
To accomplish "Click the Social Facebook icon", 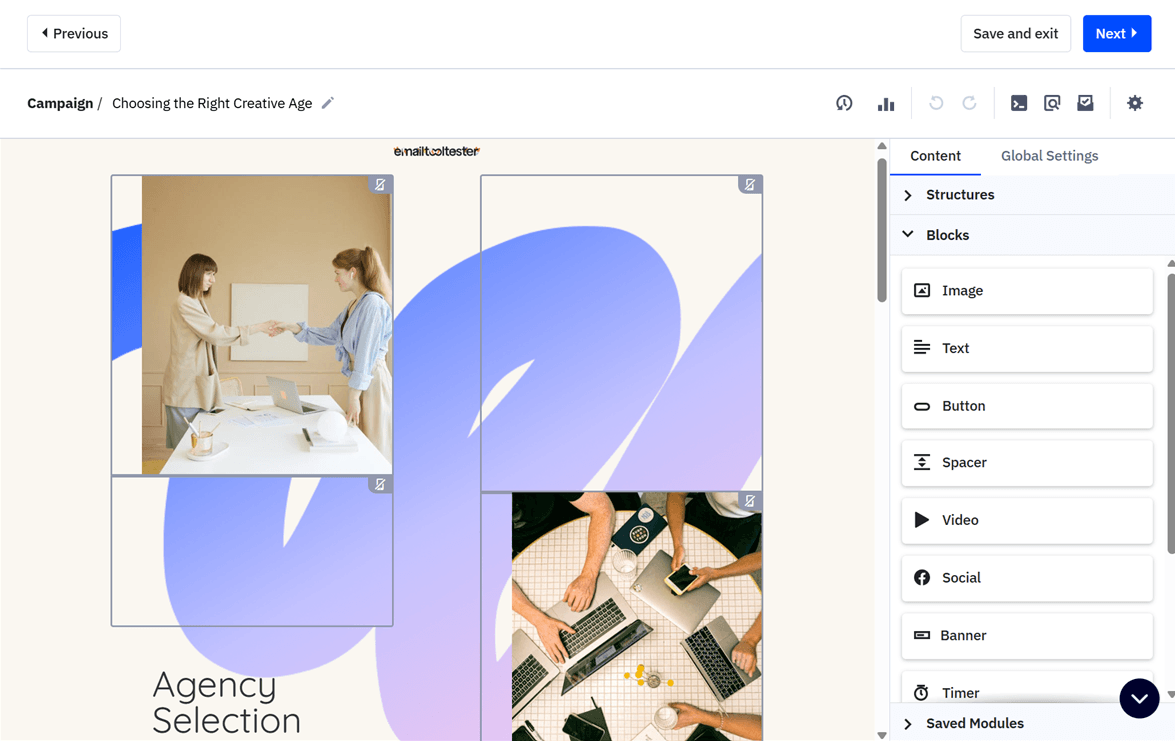I will pos(922,578).
